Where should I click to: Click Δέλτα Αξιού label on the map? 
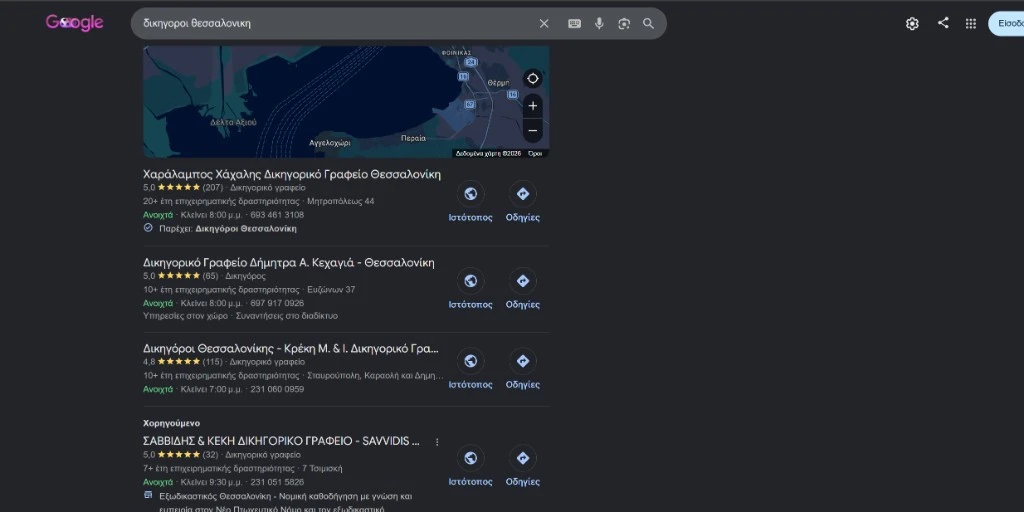coord(233,122)
